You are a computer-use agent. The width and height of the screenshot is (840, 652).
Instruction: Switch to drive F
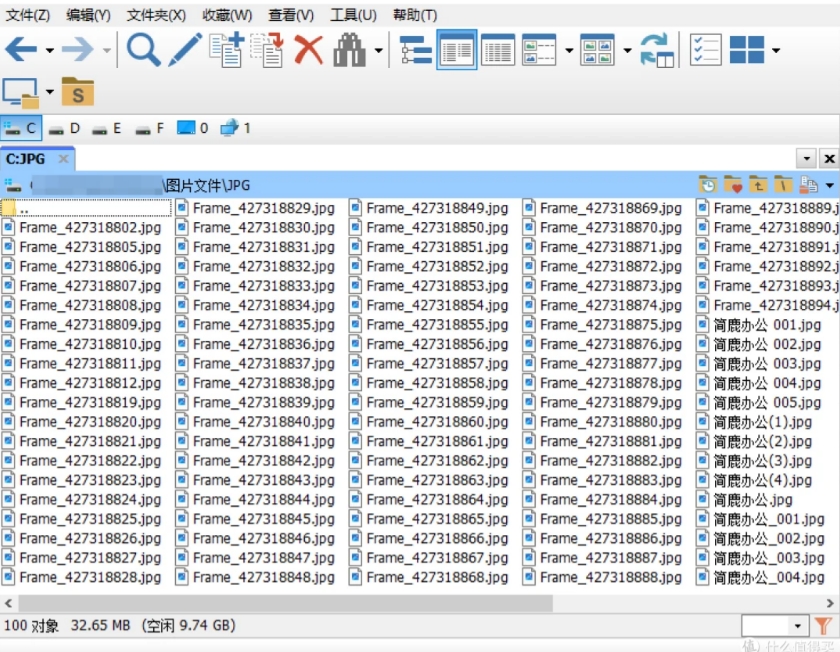click(x=150, y=129)
